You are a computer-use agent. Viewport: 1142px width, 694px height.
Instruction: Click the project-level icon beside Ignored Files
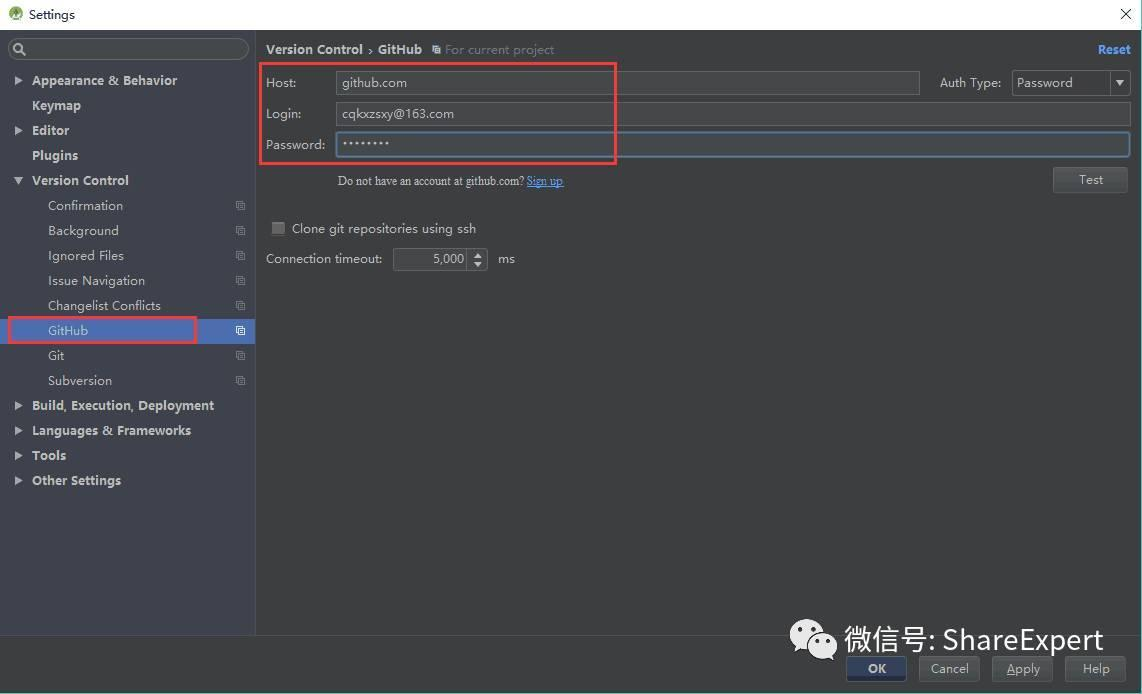(240, 256)
